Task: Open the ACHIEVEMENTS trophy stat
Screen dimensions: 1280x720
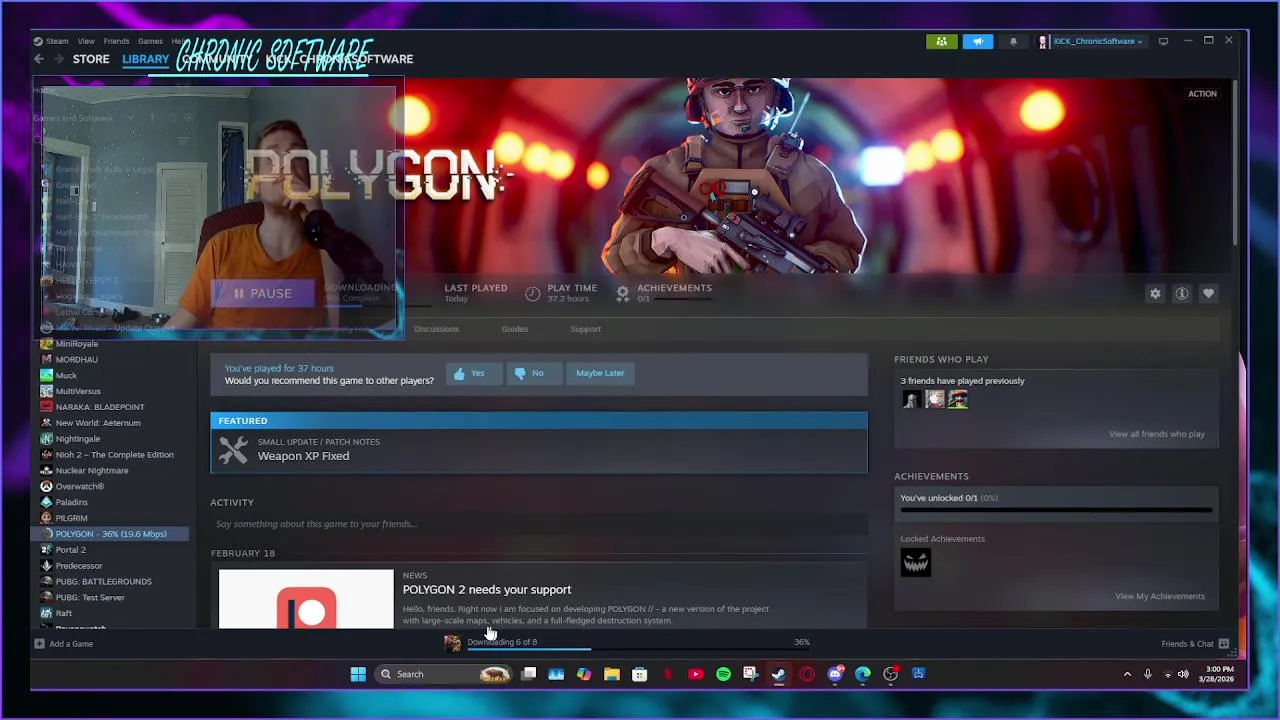Action: click(x=664, y=292)
